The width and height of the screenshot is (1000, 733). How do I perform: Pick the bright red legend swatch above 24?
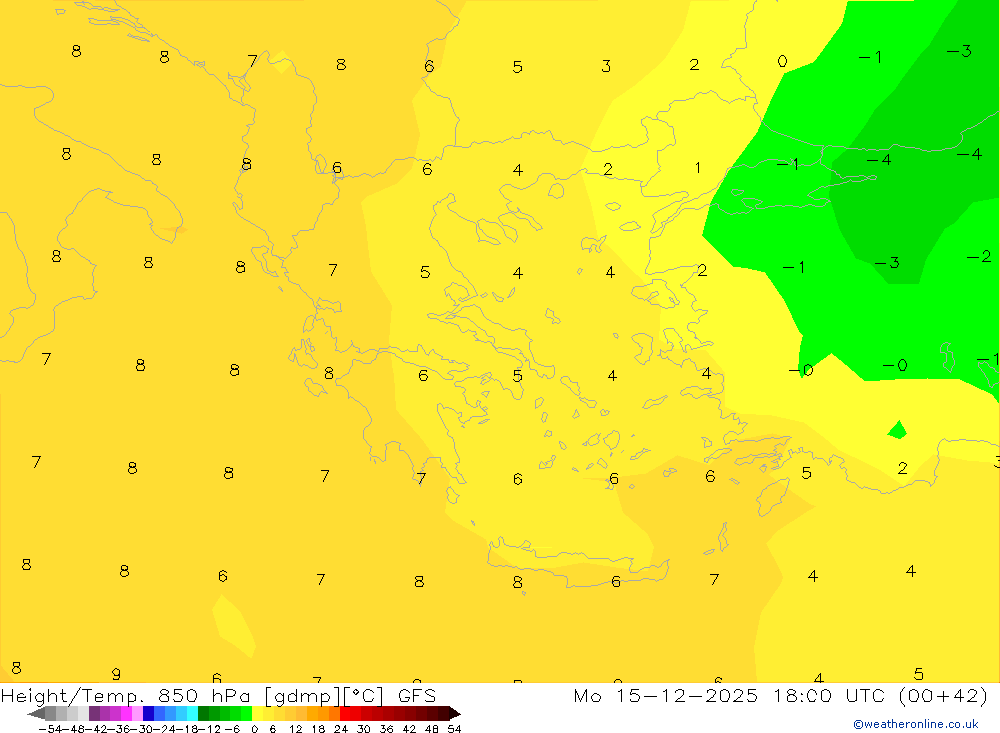[x=345, y=714]
